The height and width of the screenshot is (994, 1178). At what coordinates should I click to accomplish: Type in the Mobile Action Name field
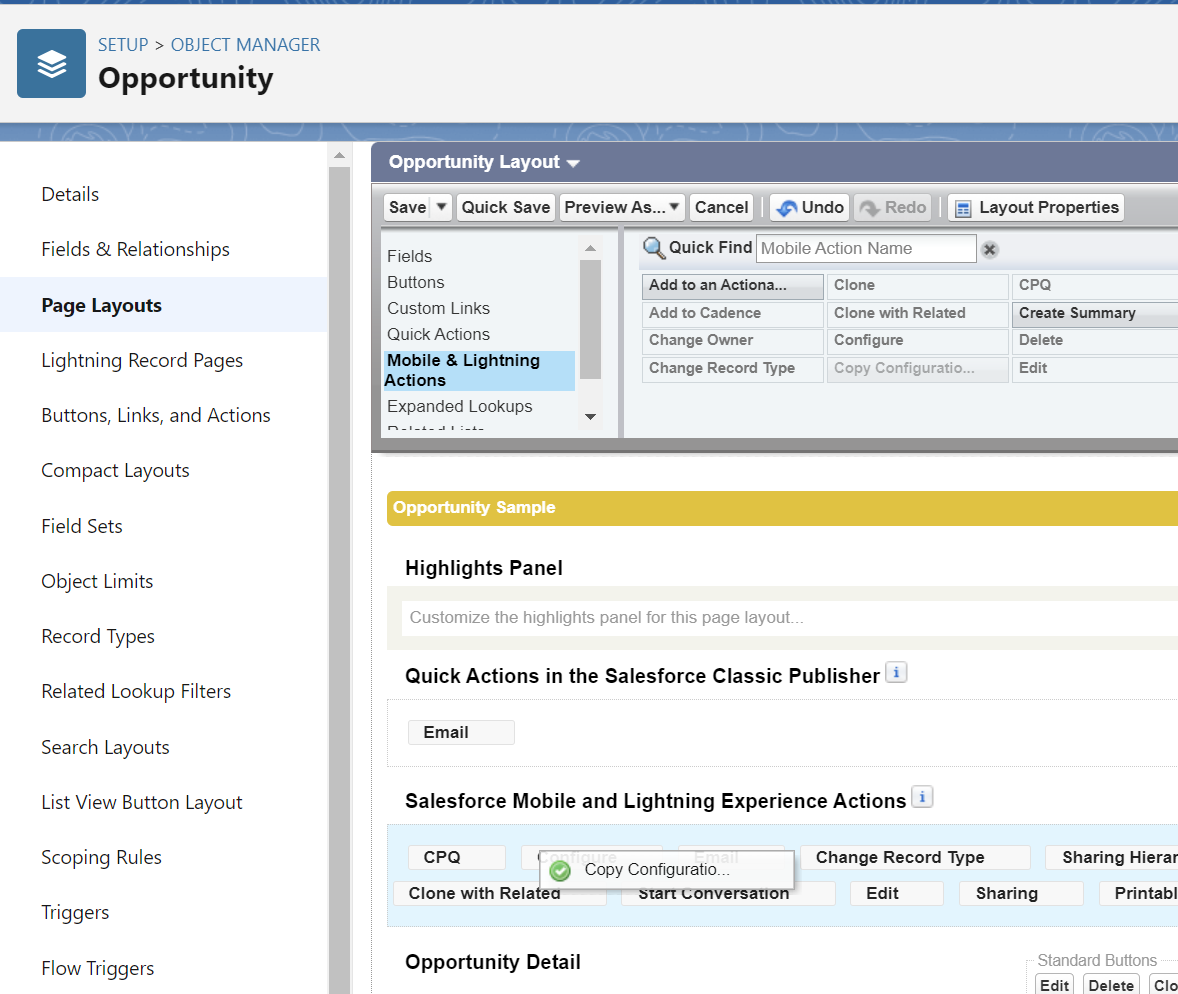[865, 249]
